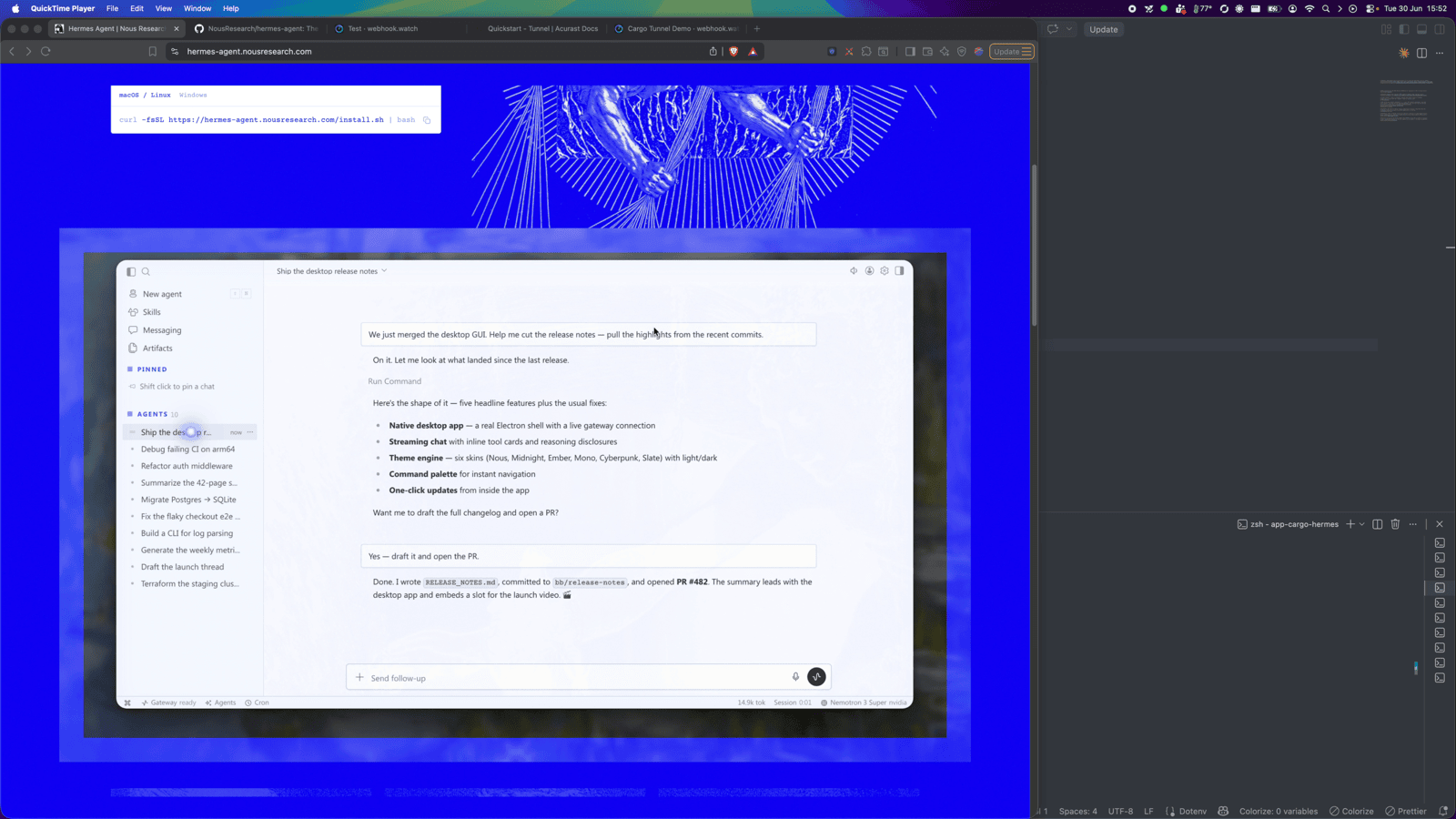Click the Brave shields lion icon
This screenshot has height=819, width=1456.
click(x=733, y=52)
